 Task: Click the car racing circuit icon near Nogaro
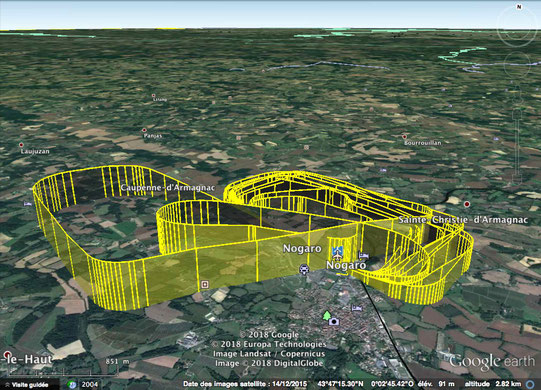pyautogui.click(x=304, y=269)
